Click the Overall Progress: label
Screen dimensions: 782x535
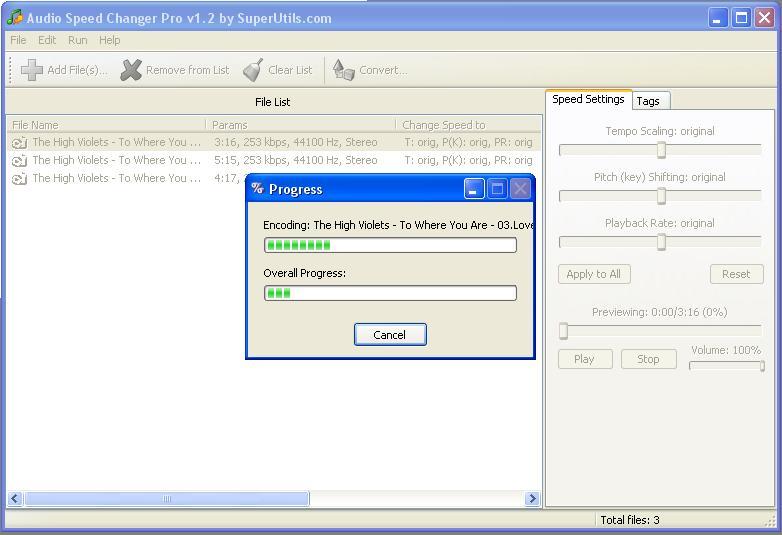(x=304, y=273)
